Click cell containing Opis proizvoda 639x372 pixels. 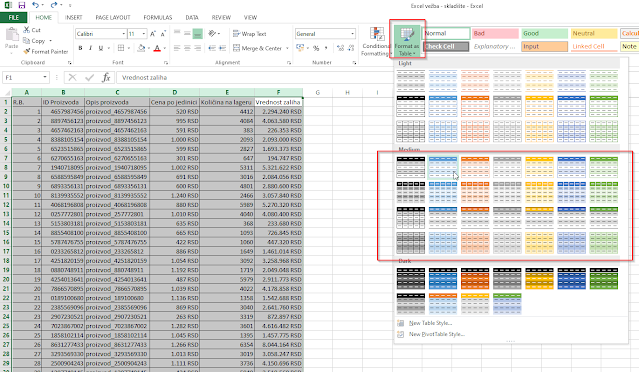pos(117,102)
